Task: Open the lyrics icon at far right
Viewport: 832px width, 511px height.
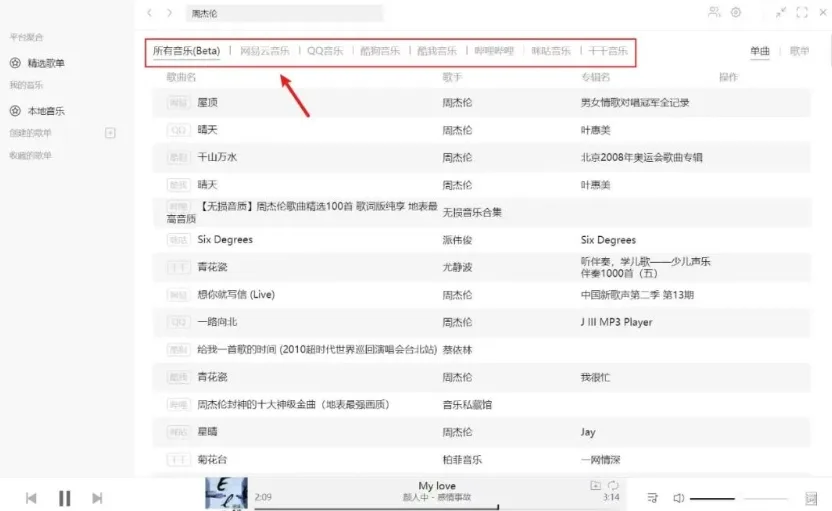Action: pos(811,498)
